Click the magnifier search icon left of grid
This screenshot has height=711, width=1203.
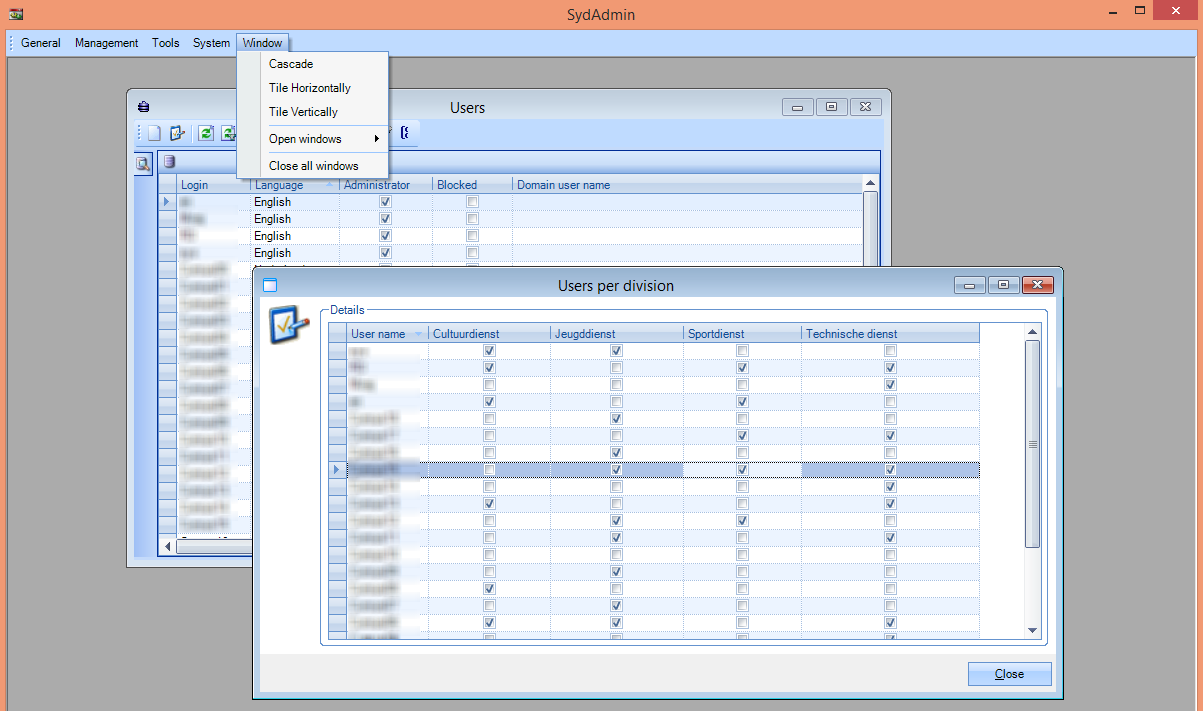click(143, 164)
